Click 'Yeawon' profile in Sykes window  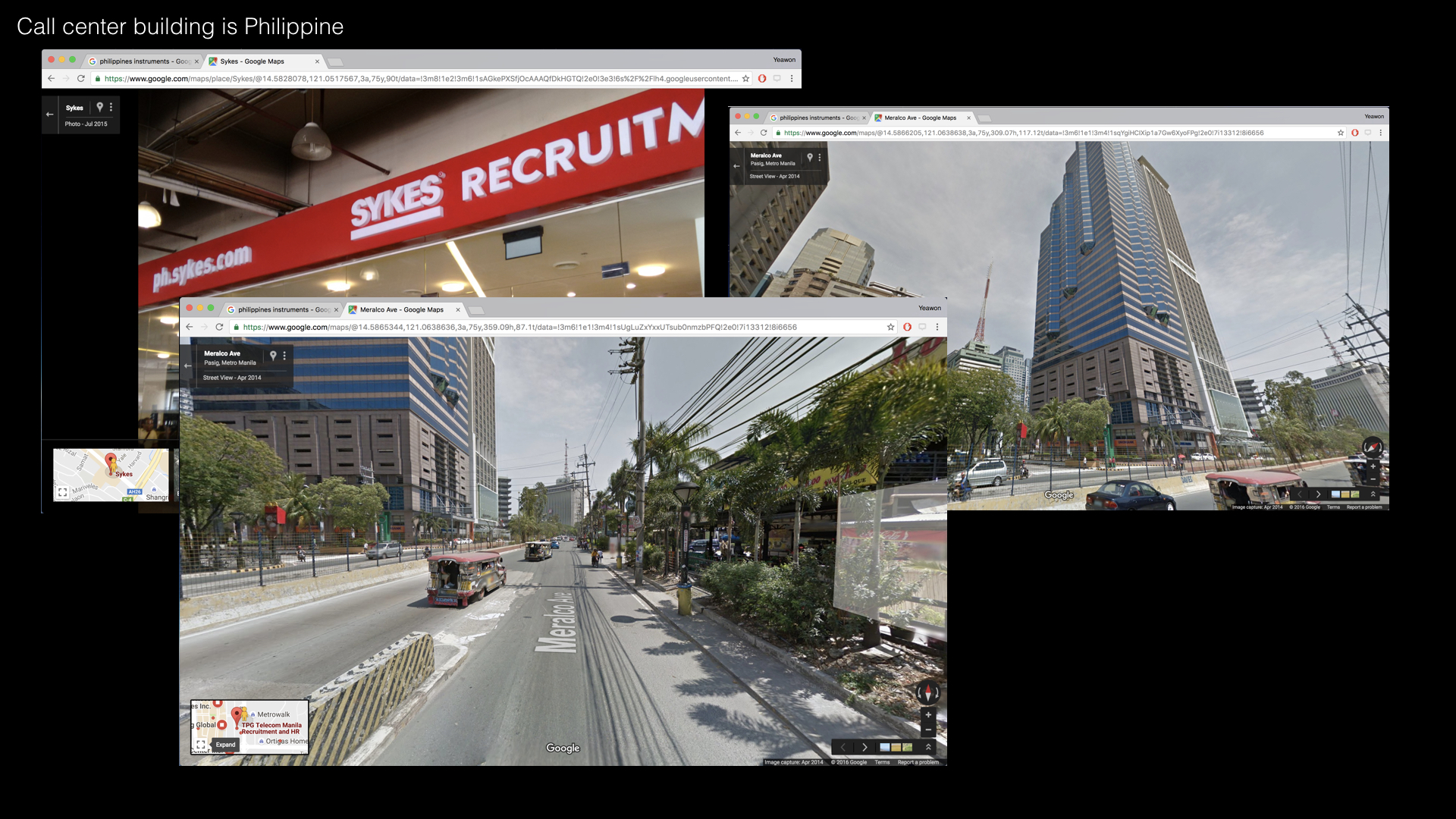[x=784, y=60]
